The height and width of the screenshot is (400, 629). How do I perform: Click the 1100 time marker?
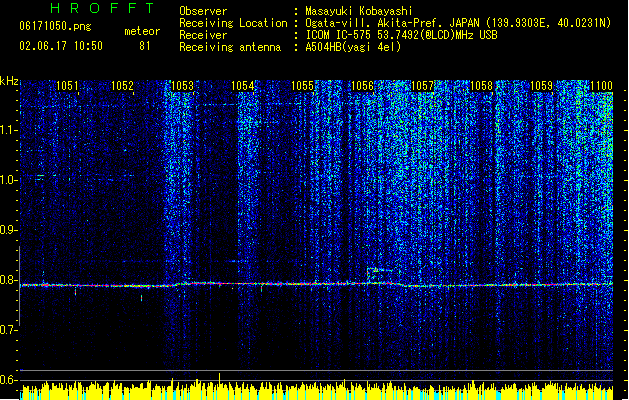click(x=601, y=86)
